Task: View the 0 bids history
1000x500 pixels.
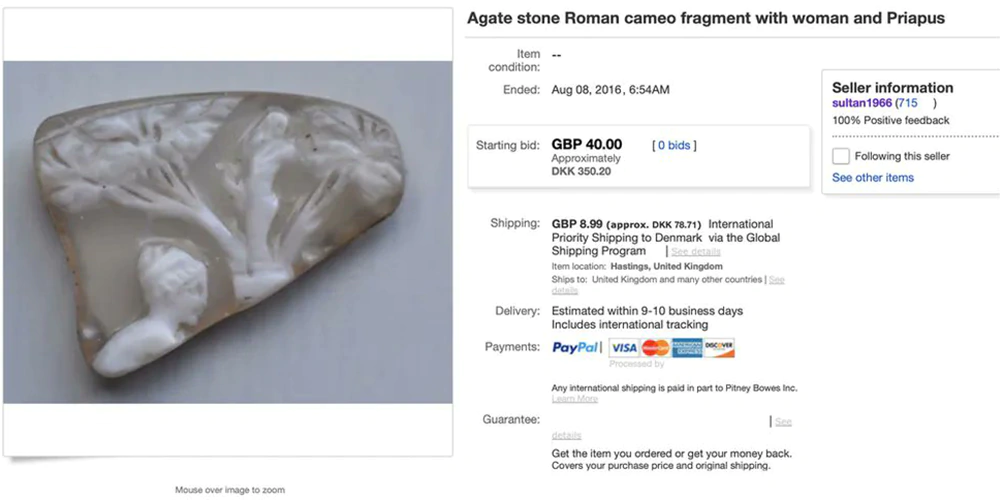Action: (x=674, y=145)
